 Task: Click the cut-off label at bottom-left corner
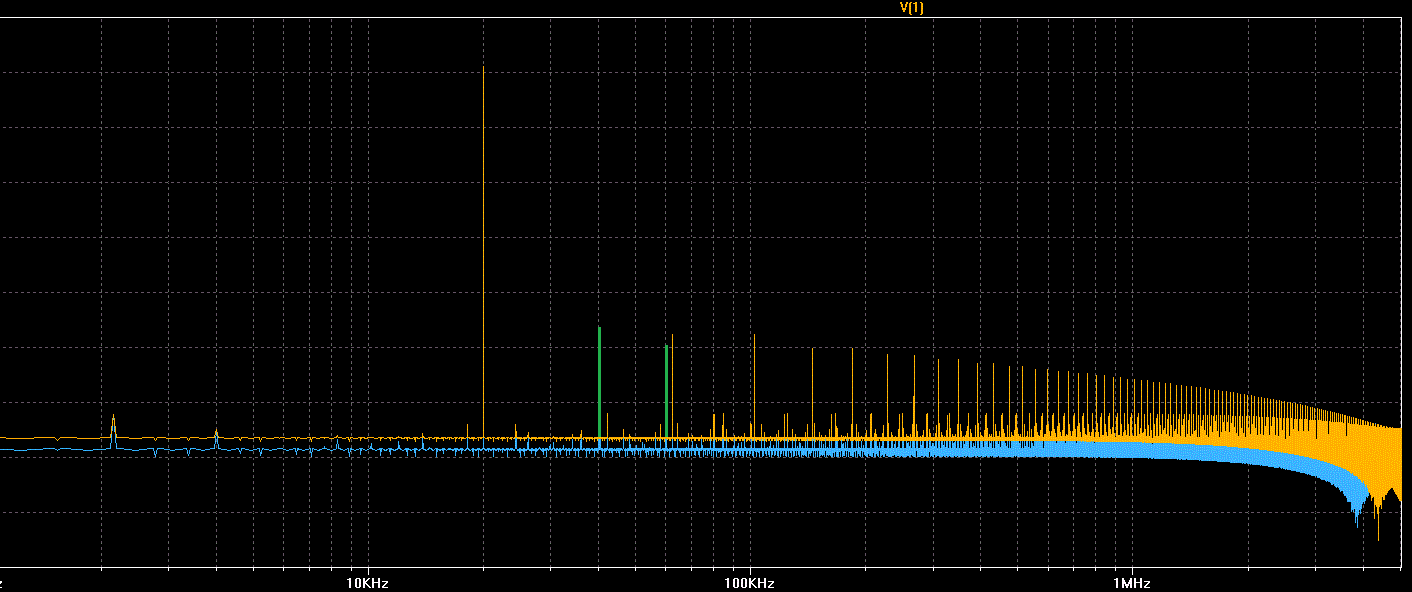tap(3, 583)
